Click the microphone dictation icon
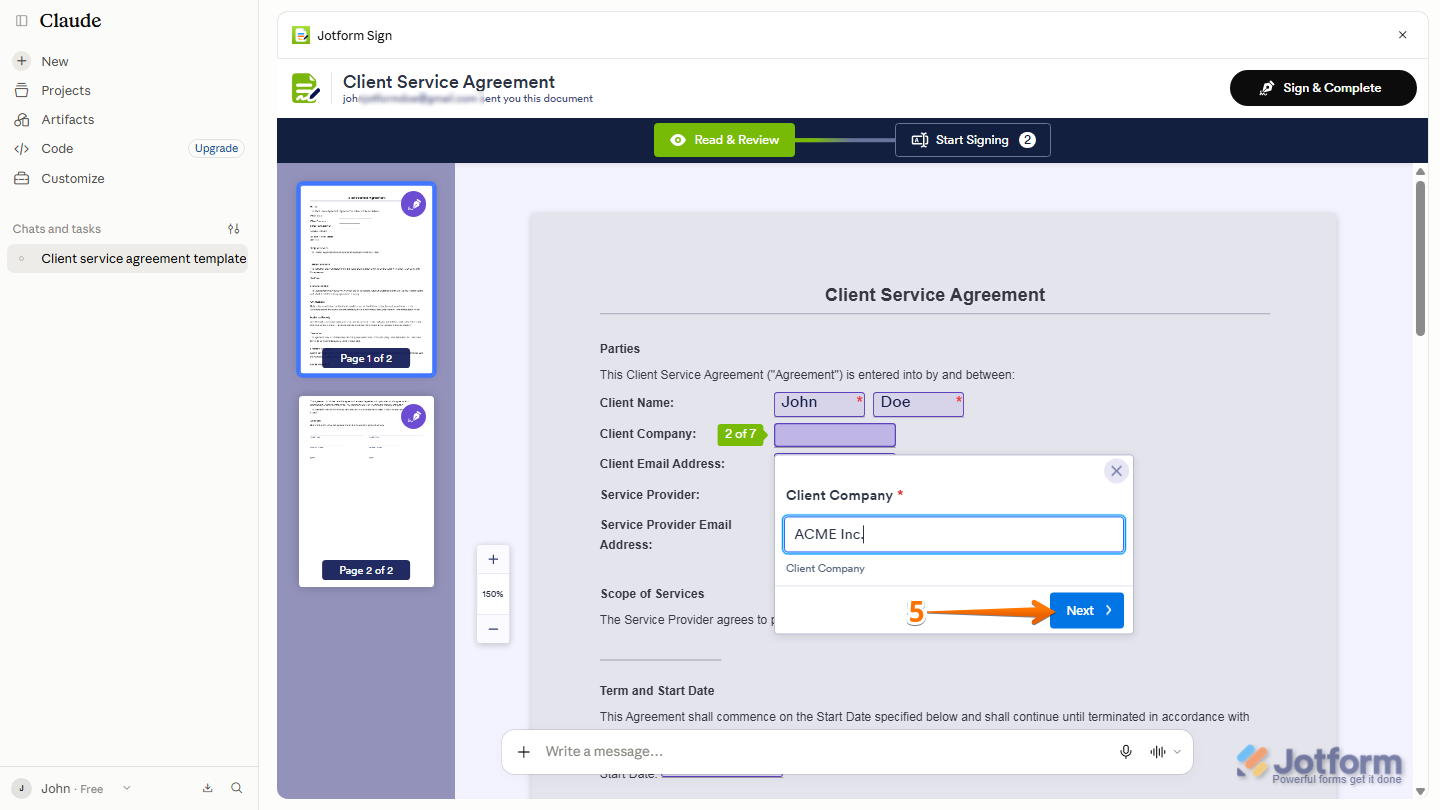The height and width of the screenshot is (810, 1440). coord(1126,752)
